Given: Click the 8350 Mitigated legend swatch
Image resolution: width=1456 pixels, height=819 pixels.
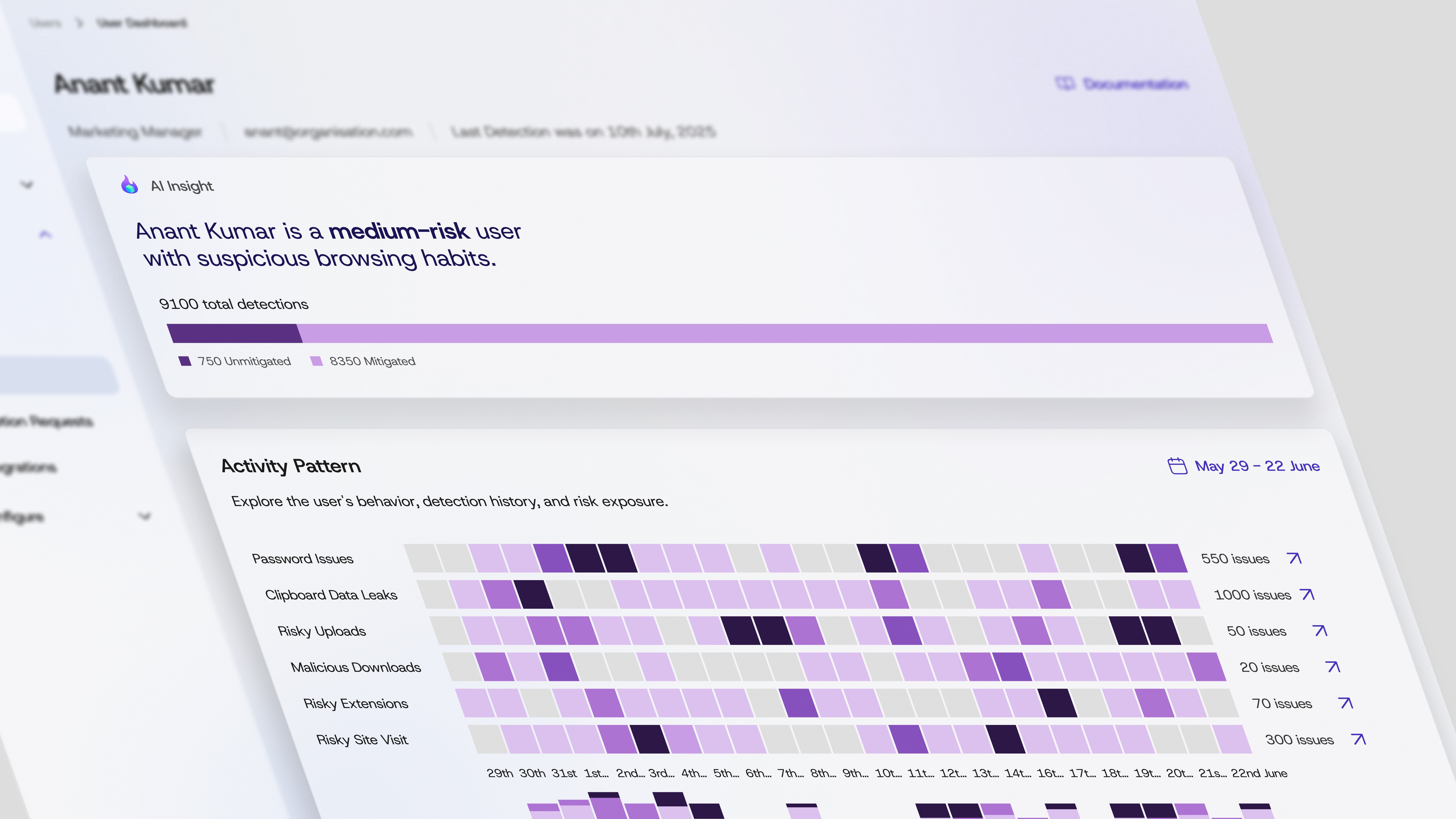Looking at the screenshot, I should click(316, 361).
